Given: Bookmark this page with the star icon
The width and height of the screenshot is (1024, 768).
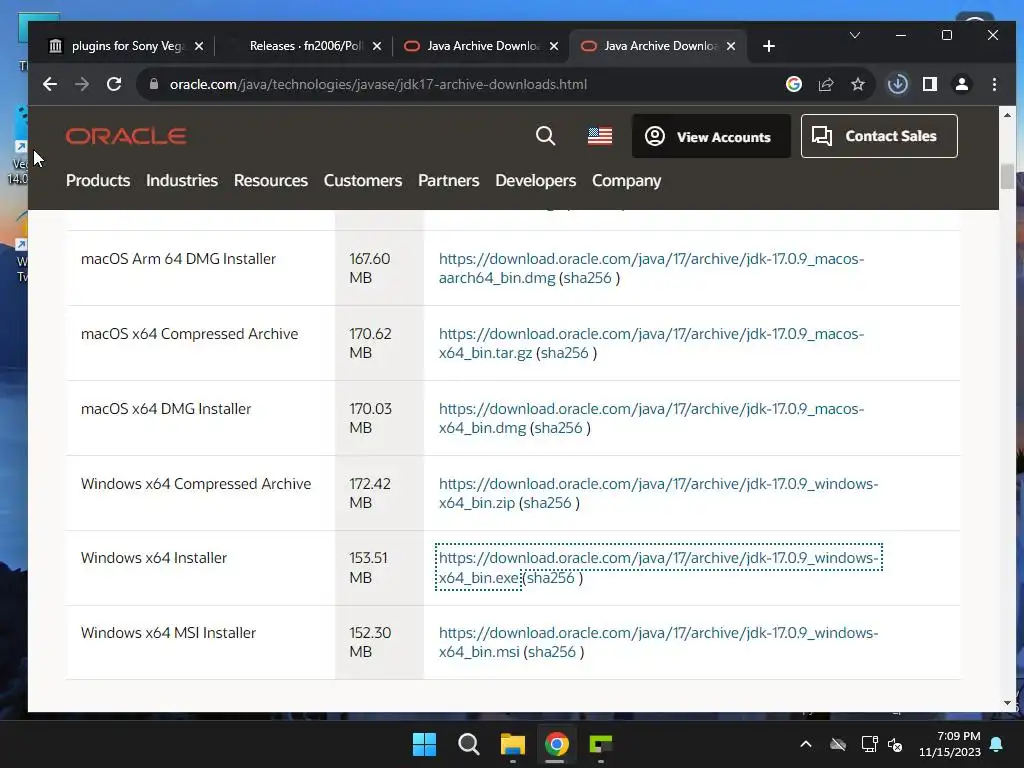Looking at the screenshot, I should pos(858,84).
